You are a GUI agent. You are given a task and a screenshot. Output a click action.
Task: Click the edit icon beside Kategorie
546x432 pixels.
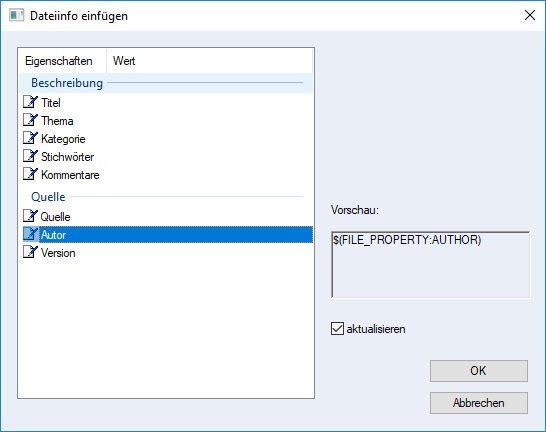coord(30,138)
